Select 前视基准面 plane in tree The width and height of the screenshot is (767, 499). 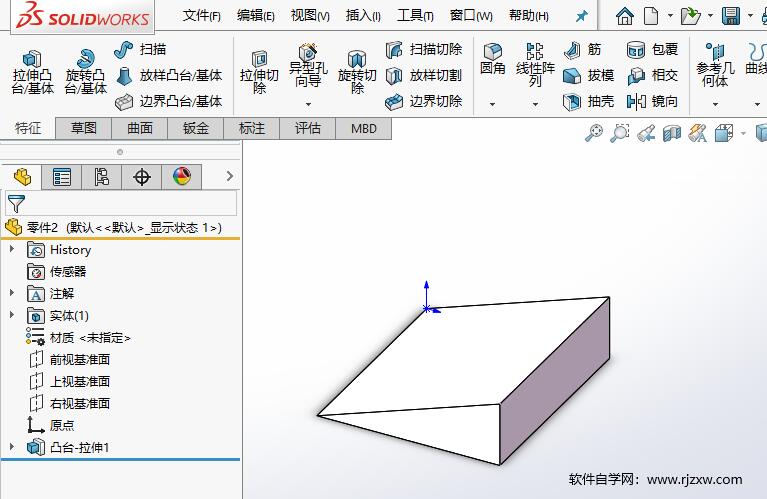tap(80, 360)
